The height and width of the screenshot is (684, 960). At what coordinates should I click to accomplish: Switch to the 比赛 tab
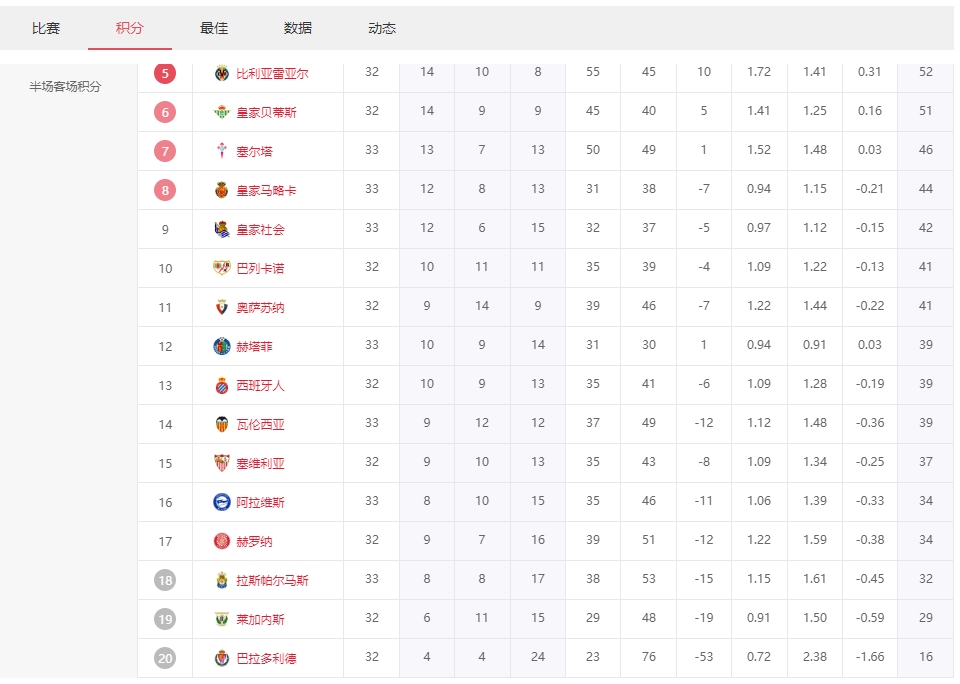(46, 28)
